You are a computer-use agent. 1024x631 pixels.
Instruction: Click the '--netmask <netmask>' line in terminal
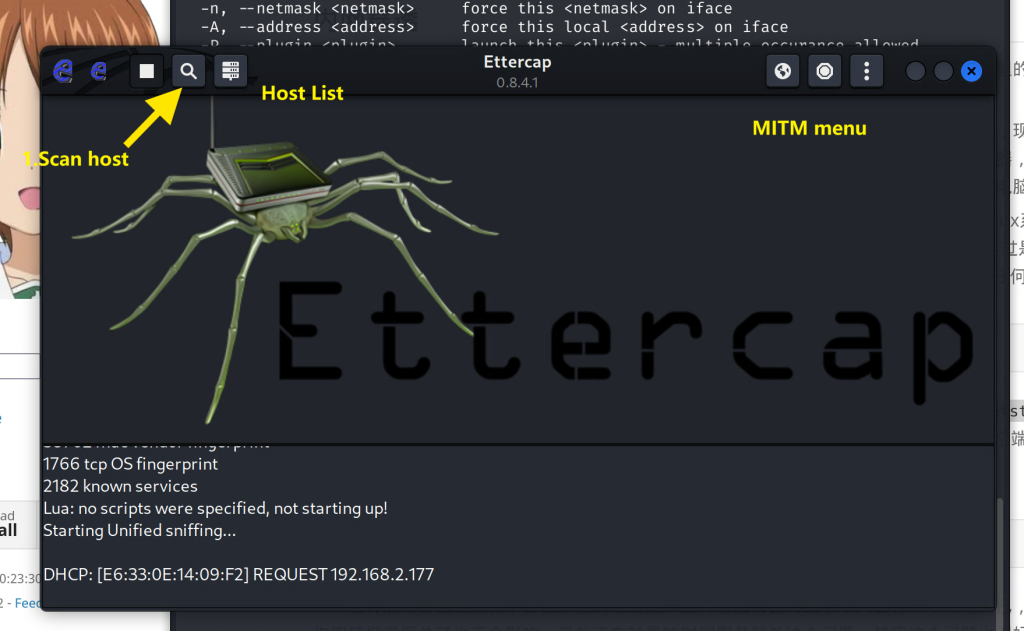[466, 8]
